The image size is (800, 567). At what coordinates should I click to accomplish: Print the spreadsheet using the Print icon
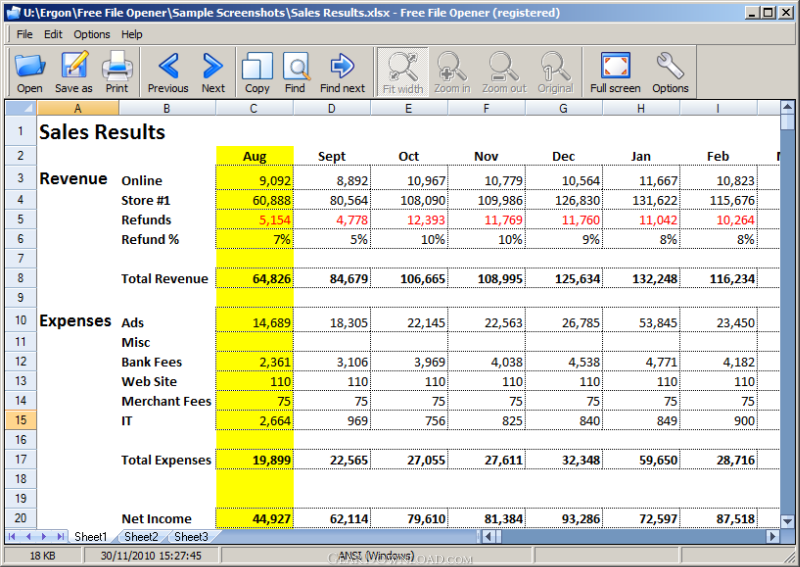click(117, 72)
